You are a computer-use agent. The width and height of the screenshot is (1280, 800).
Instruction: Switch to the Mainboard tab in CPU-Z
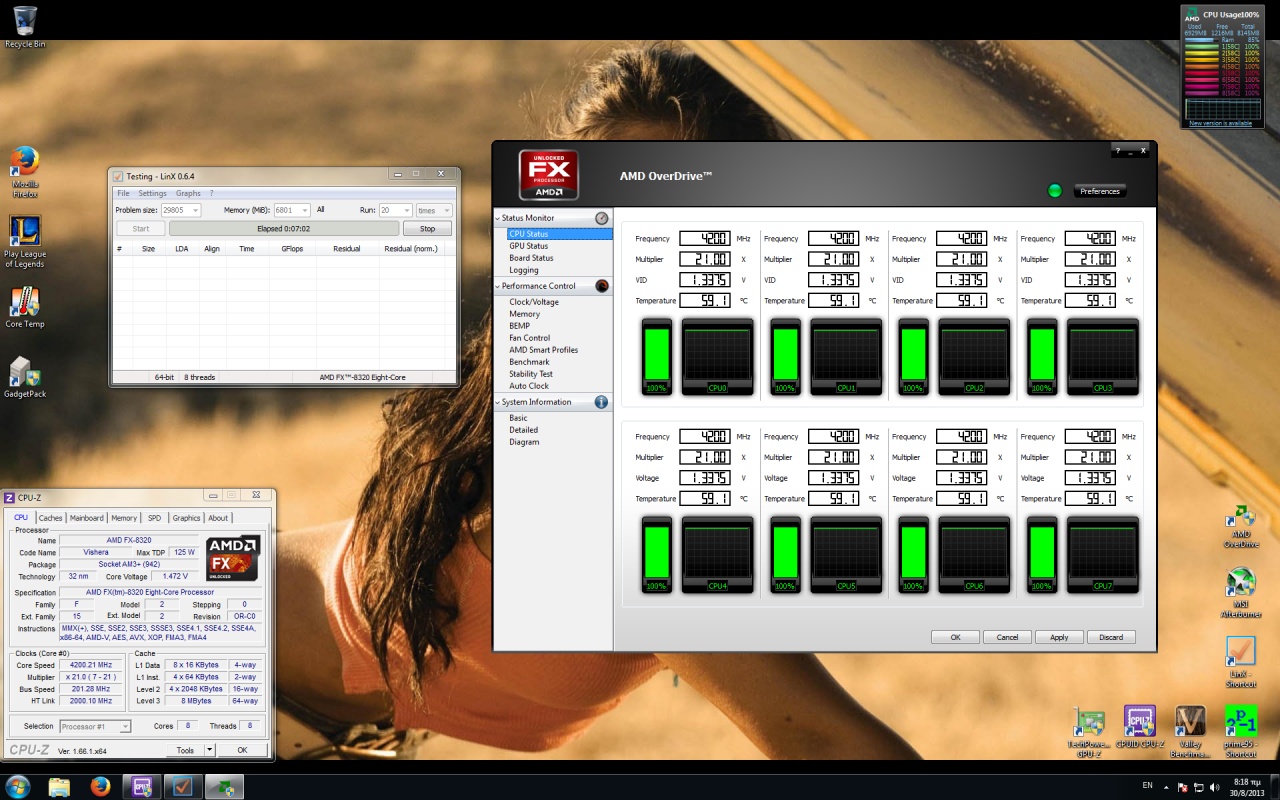pyautogui.click(x=86, y=518)
